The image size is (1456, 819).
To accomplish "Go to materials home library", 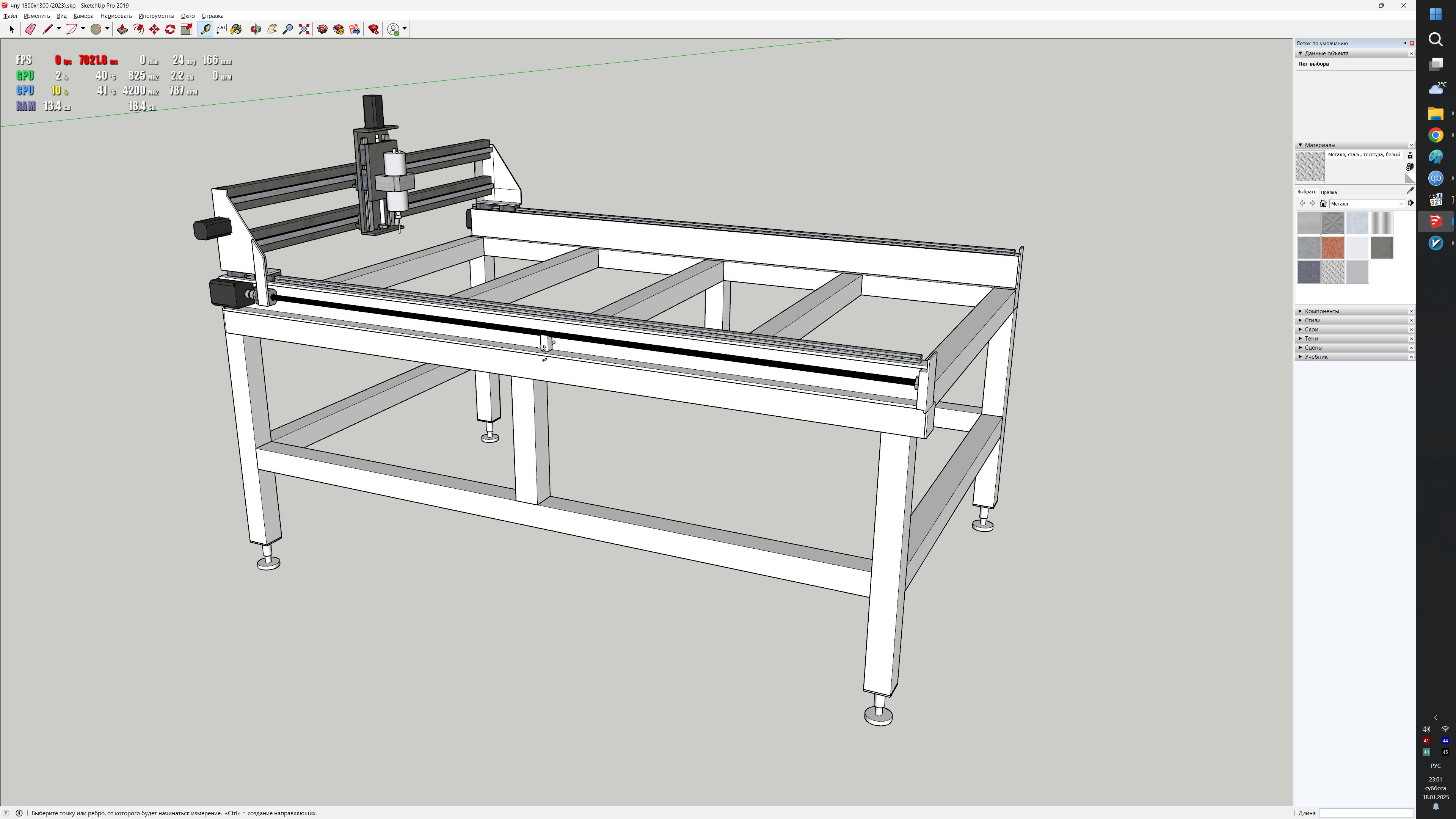I will coord(1323,204).
